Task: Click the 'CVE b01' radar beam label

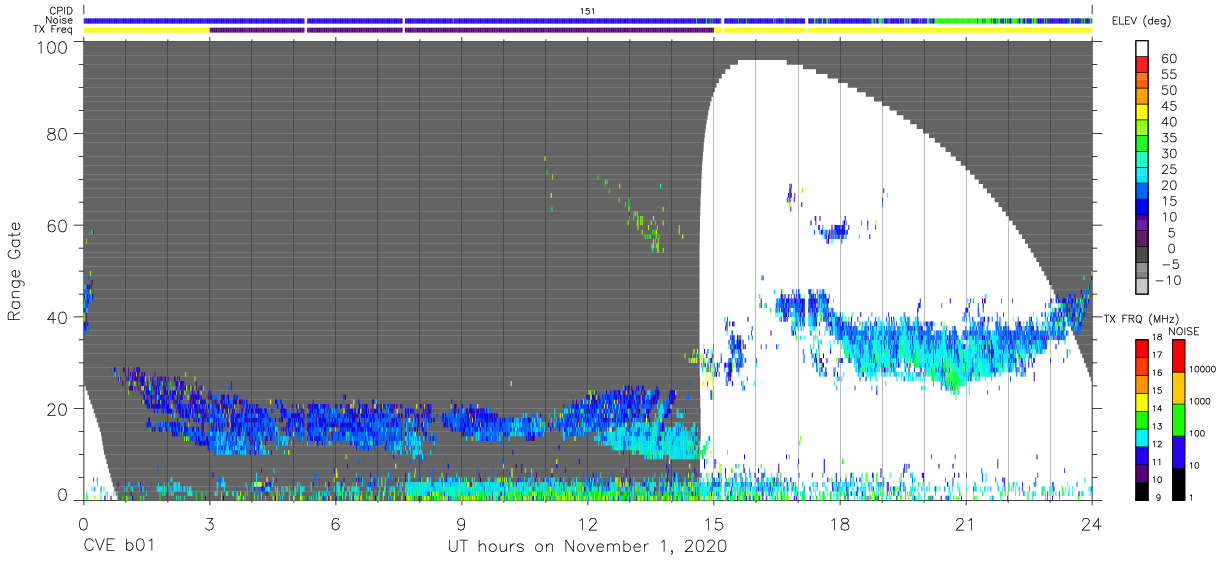Action: click(x=117, y=546)
